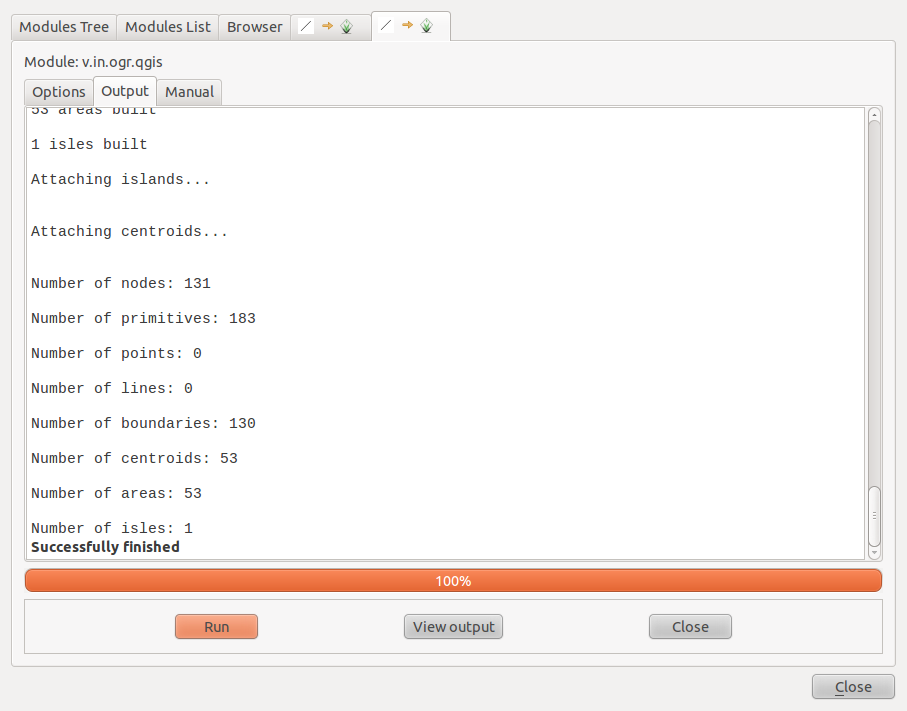Screen dimensions: 907x711
Task: Go to the Browser tab
Action: click(254, 27)
